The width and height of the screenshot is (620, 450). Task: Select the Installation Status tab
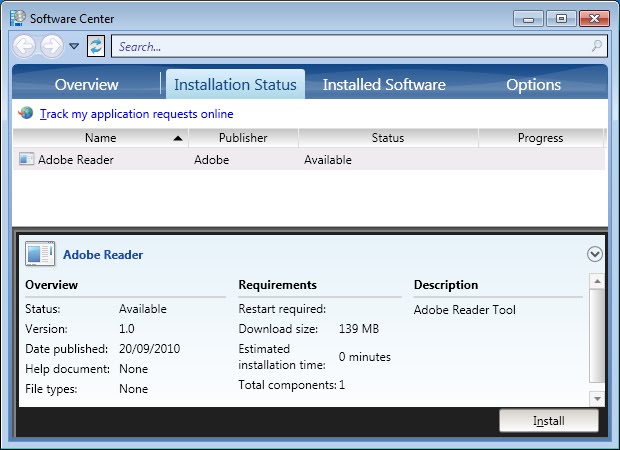(x=235, y=84)
